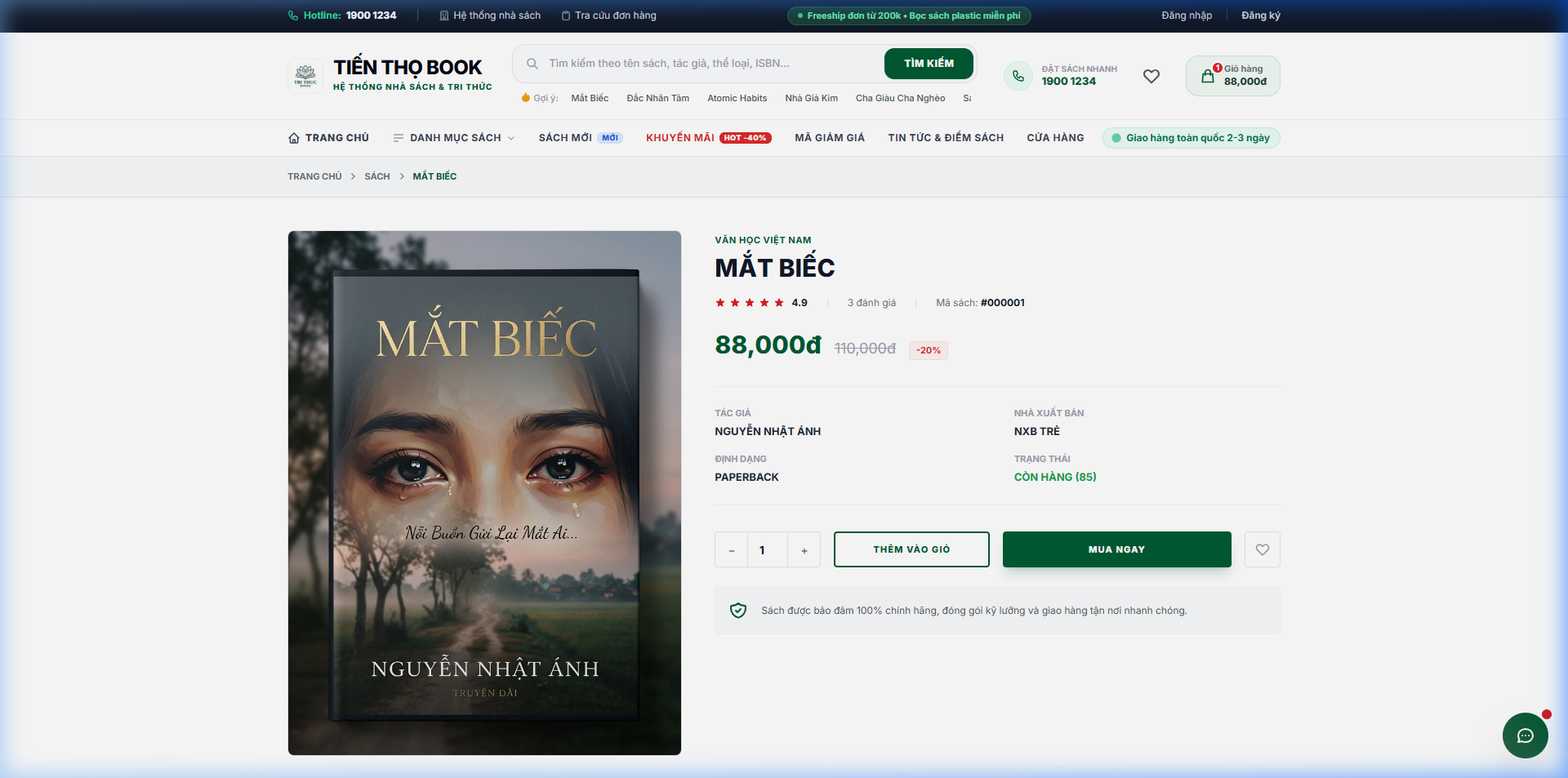The height and width of the screenshot is (778, 1568).
Task: Click the Mua Ngay button
Action: [x=1117, y=549]
